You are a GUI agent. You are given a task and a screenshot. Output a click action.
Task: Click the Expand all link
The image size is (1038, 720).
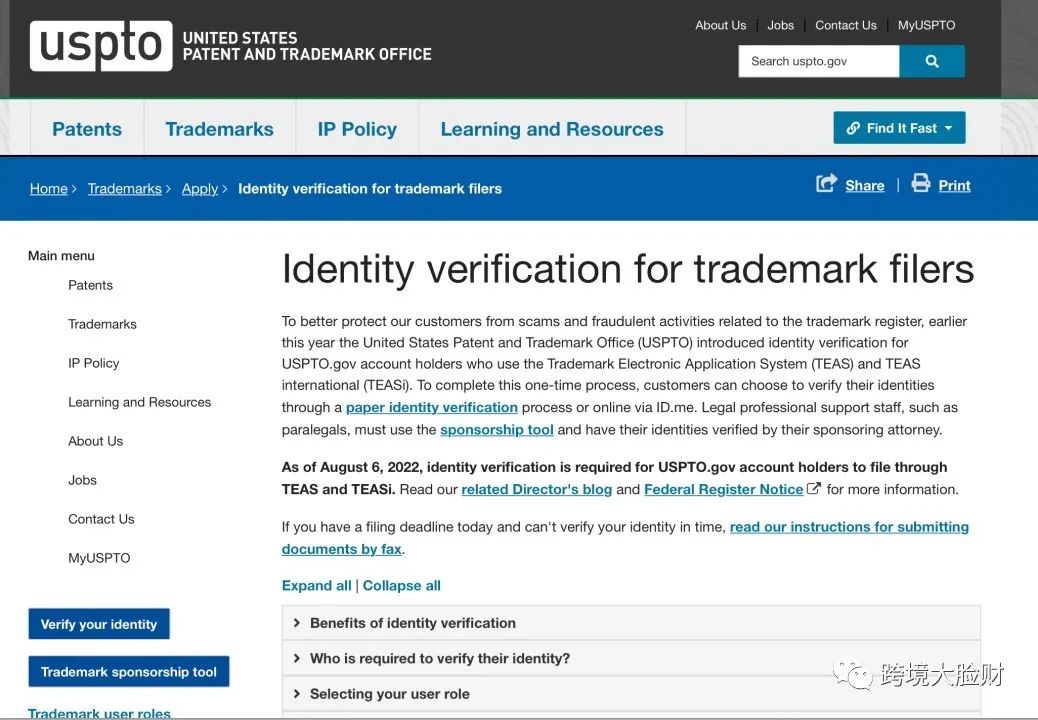316,585
